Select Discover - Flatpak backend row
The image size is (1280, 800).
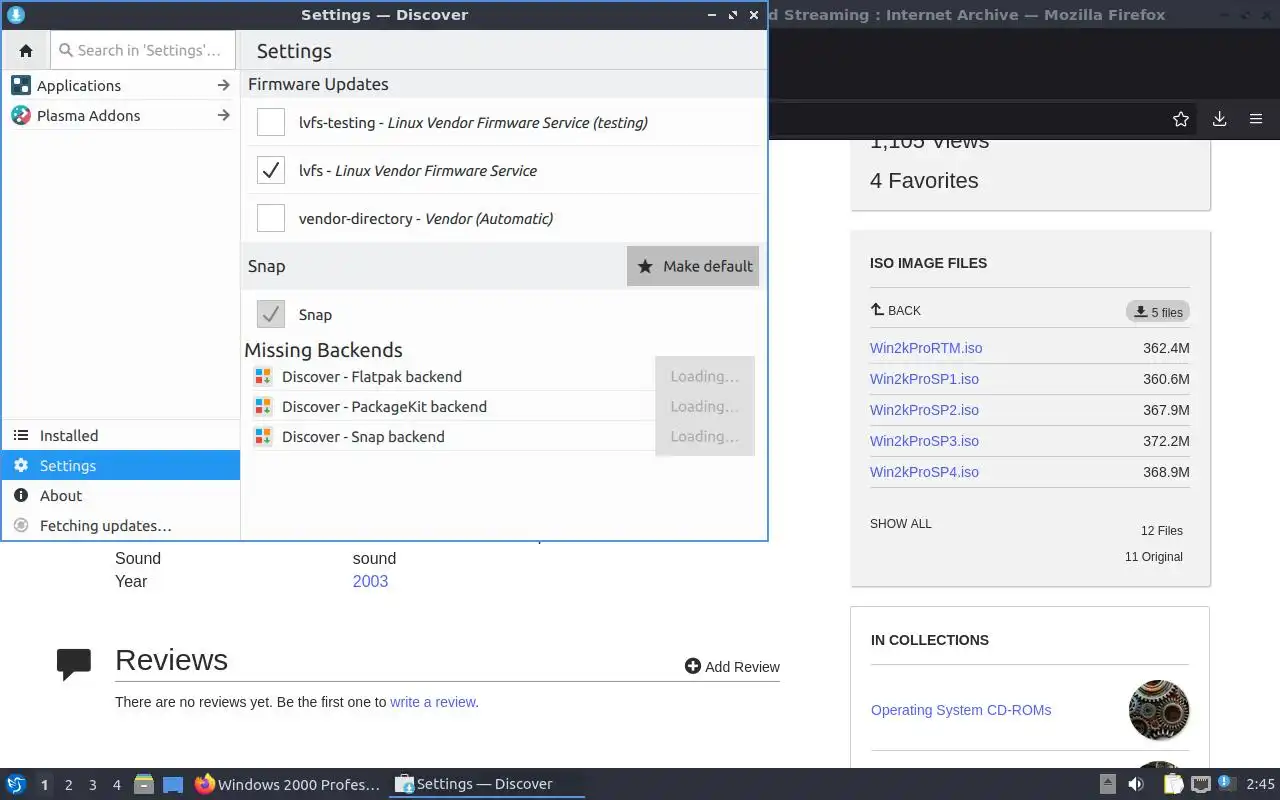(452, 376)
